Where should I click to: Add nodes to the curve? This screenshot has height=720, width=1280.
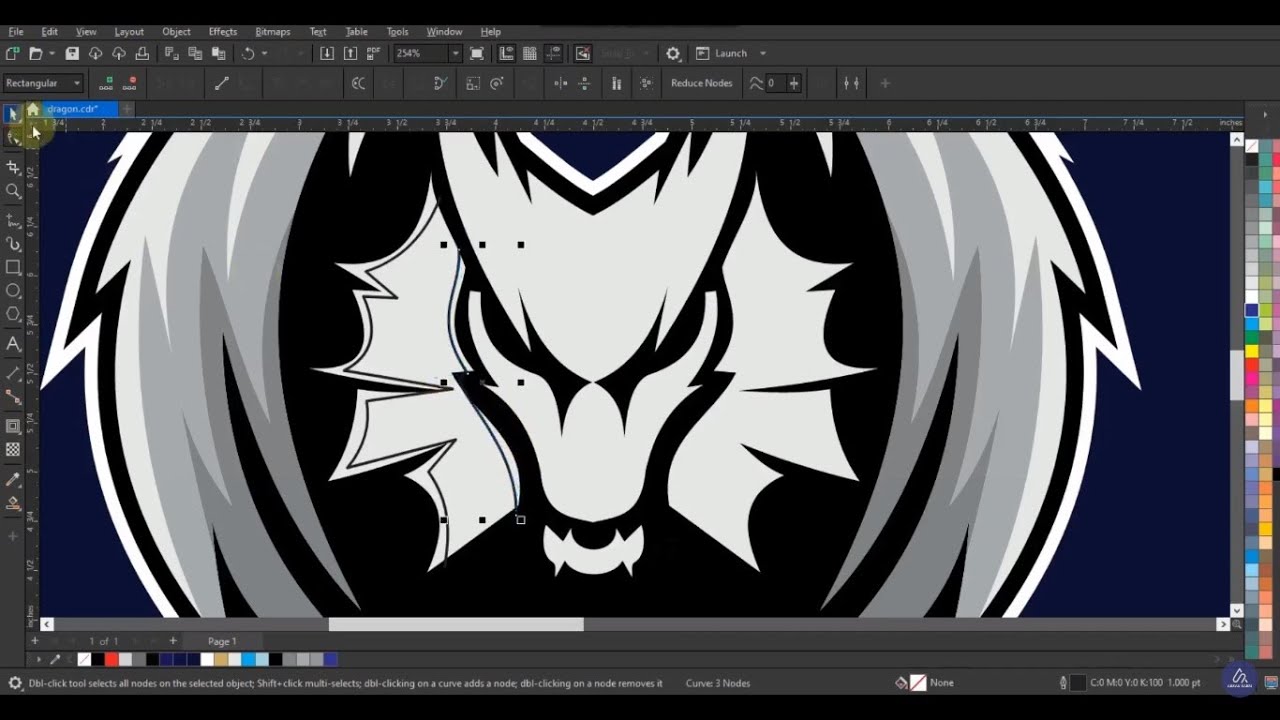[x=106, y=83]
